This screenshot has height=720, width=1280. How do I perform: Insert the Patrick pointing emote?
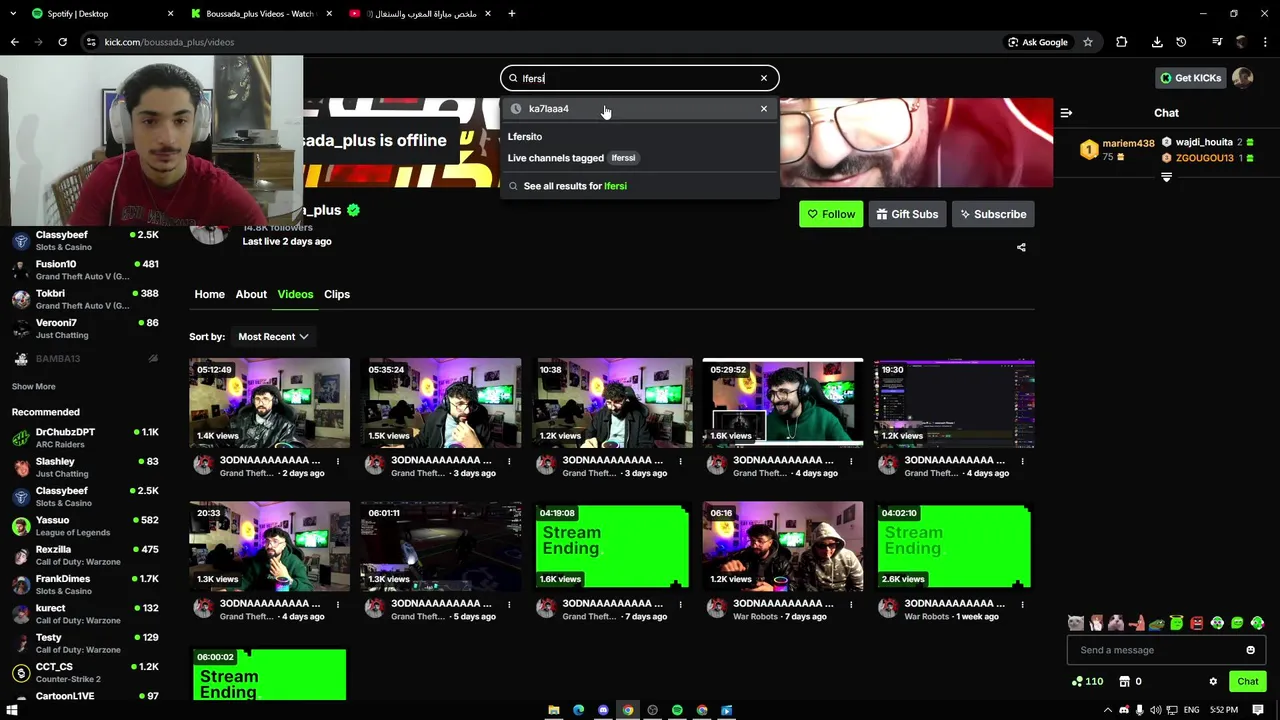click(1136, 623)
